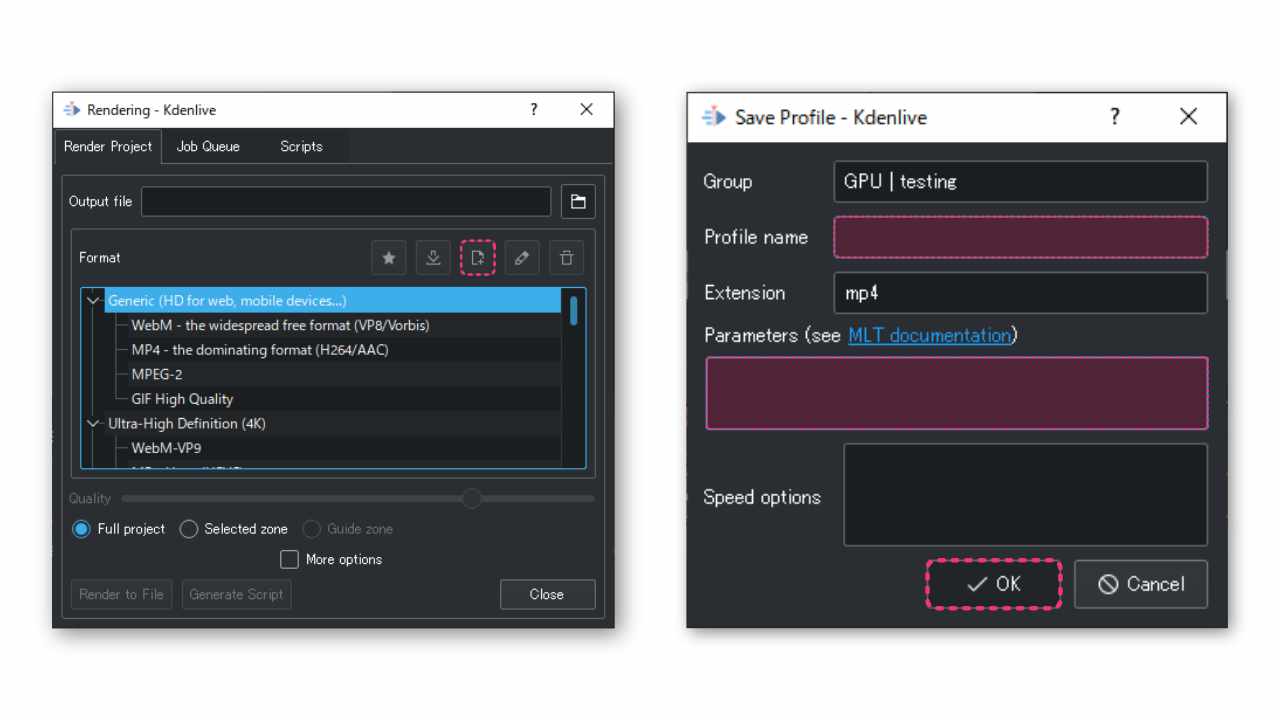Enable the More options checkbox

tap(289, 559)
